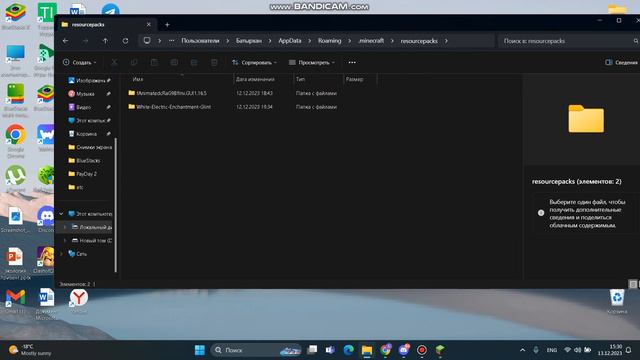Screen dimensions: 640x360
Task: Open Microsoft Edge from the taskbar
Action: pyautogui.click(x=348, y=350)
